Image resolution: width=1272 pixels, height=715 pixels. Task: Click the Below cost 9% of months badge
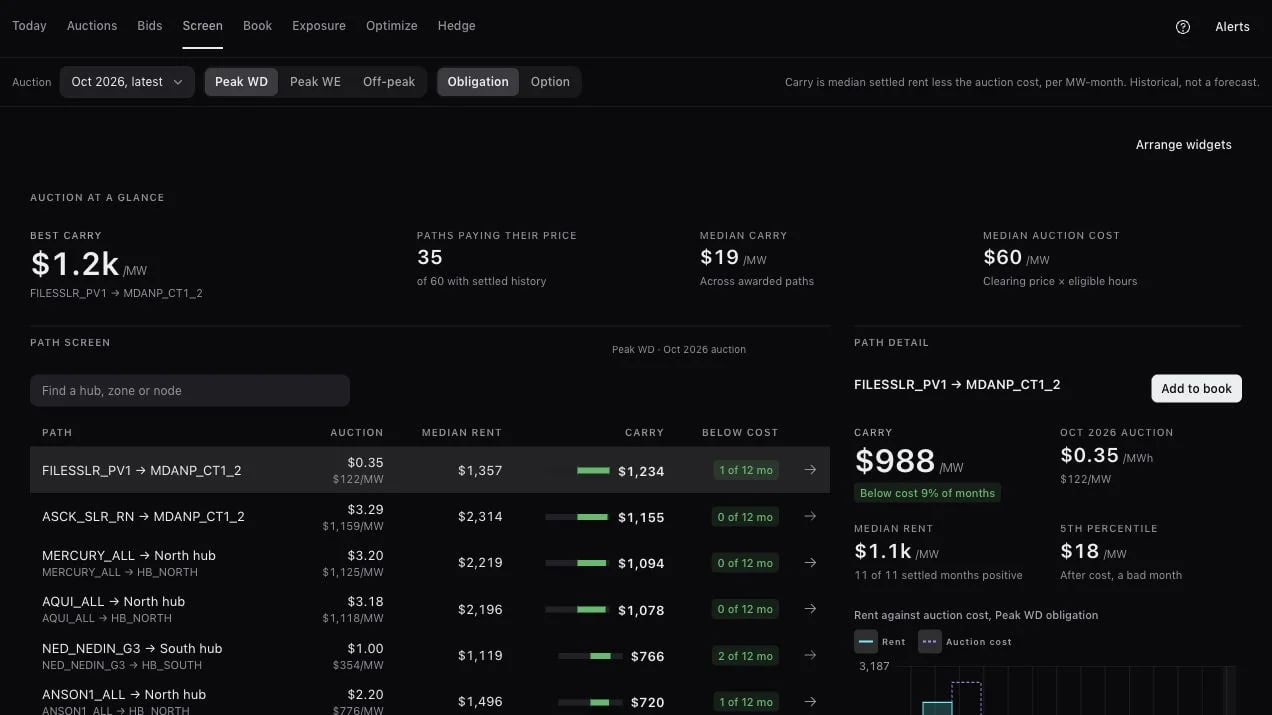928,493
